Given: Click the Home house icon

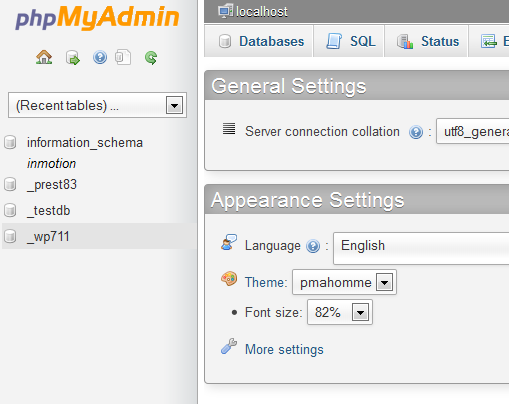Looking at the screenshot, I should click(44, 57).
